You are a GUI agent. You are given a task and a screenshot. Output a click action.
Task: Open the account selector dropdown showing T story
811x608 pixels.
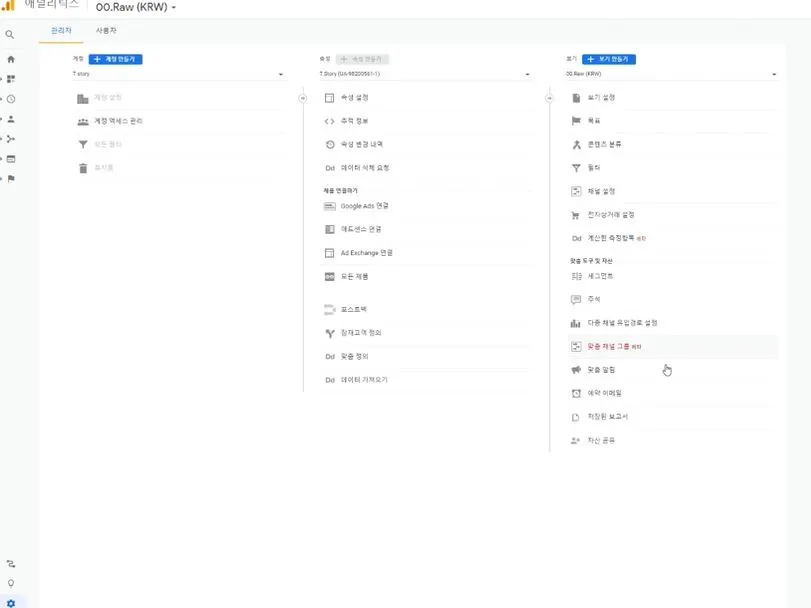click(178, 74)
